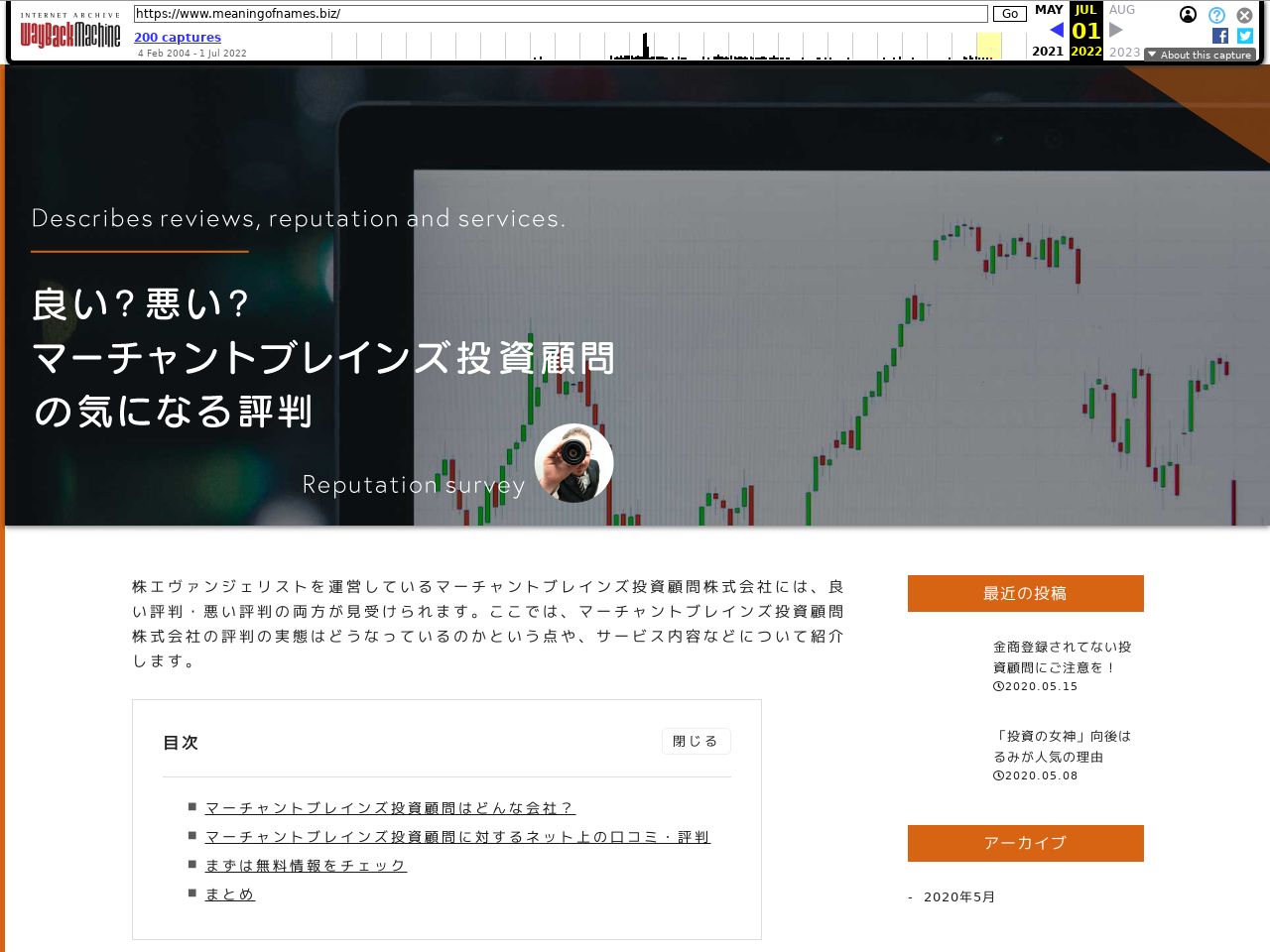Open まずは無料情報をチェック contents link
Viewport: 1270px width, 952px height.
pos(306,866)
